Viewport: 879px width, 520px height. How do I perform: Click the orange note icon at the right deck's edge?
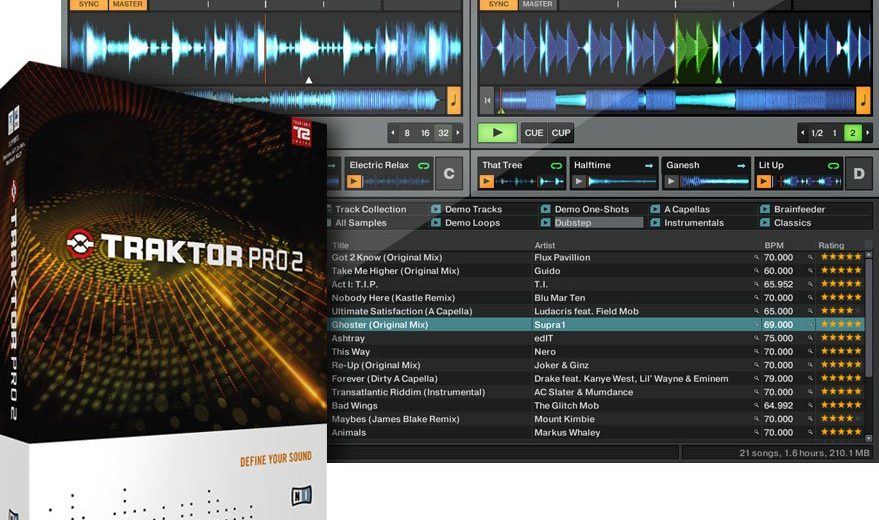click(862, 100)
